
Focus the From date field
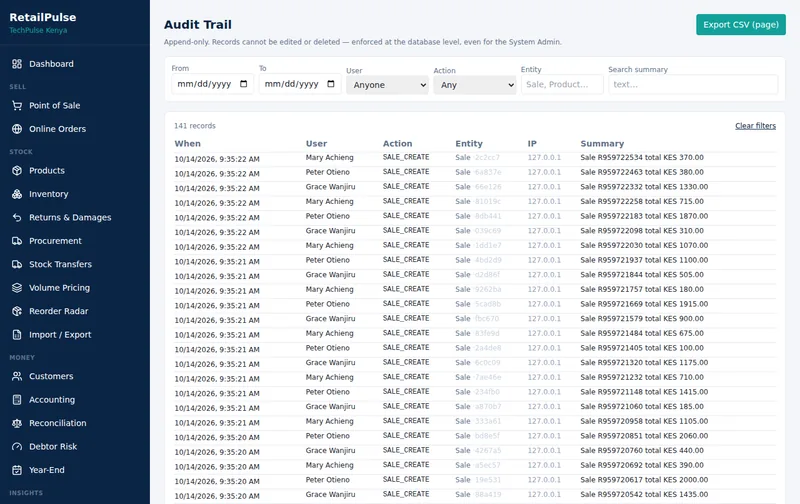(x=212, y=84)
